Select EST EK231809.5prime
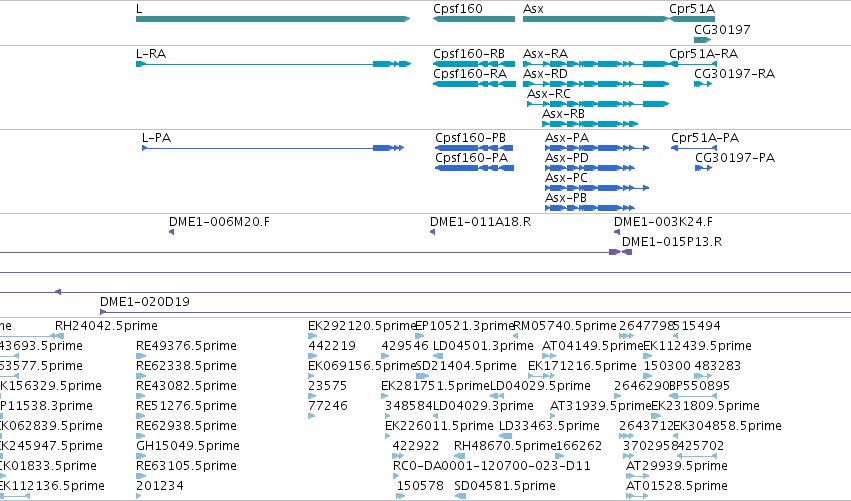Image resolution: width=851 pixels, height=501 pixels. point(656,416)
